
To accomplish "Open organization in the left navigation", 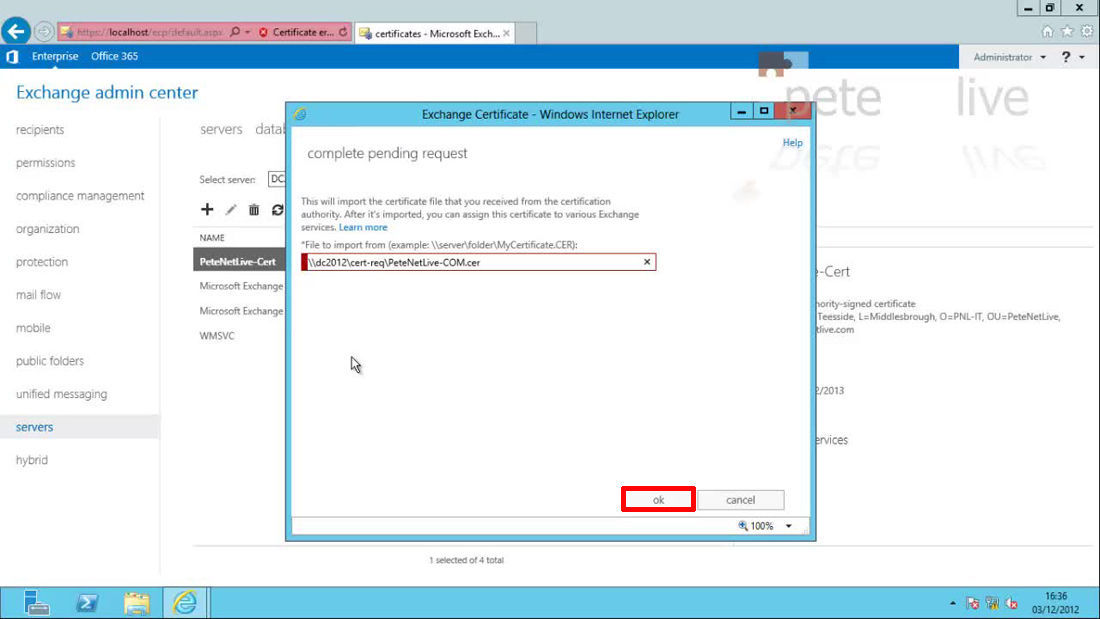I will pos(48,229).
